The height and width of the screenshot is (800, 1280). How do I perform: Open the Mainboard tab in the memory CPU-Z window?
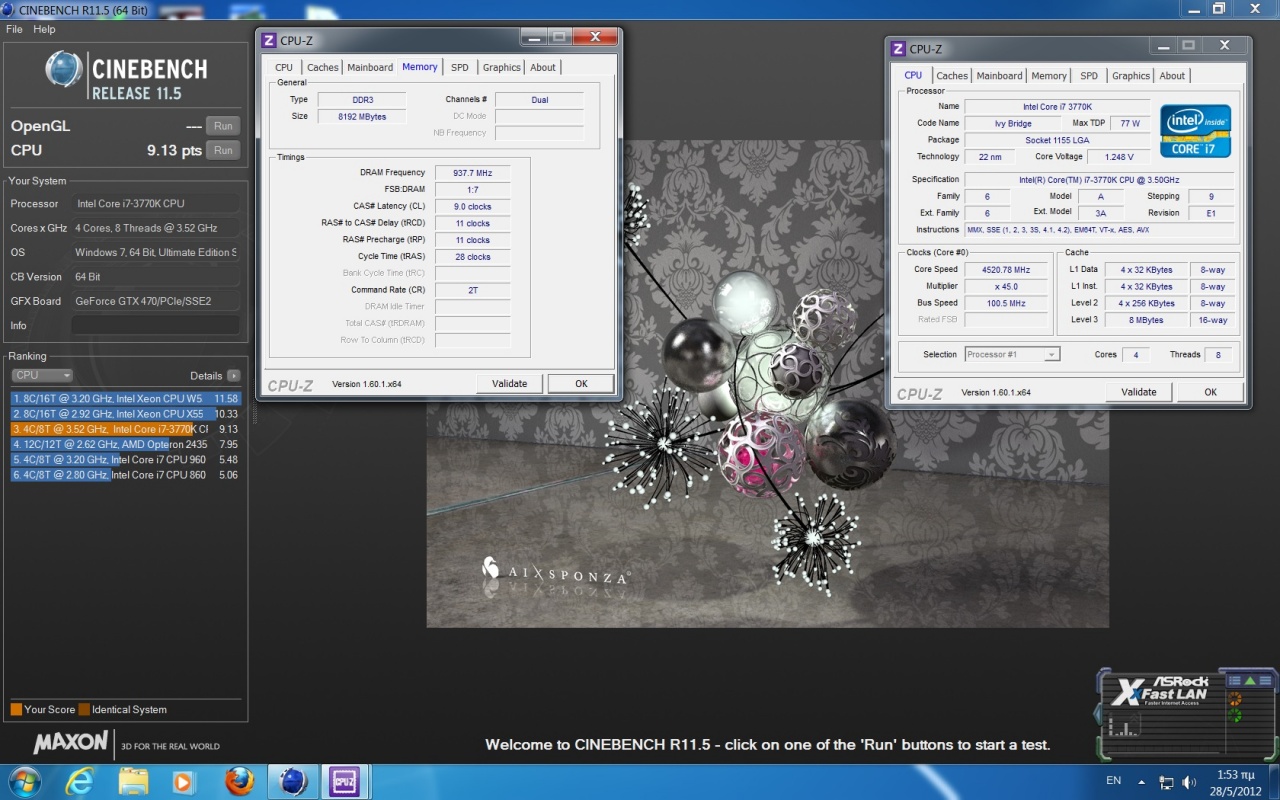370,67
